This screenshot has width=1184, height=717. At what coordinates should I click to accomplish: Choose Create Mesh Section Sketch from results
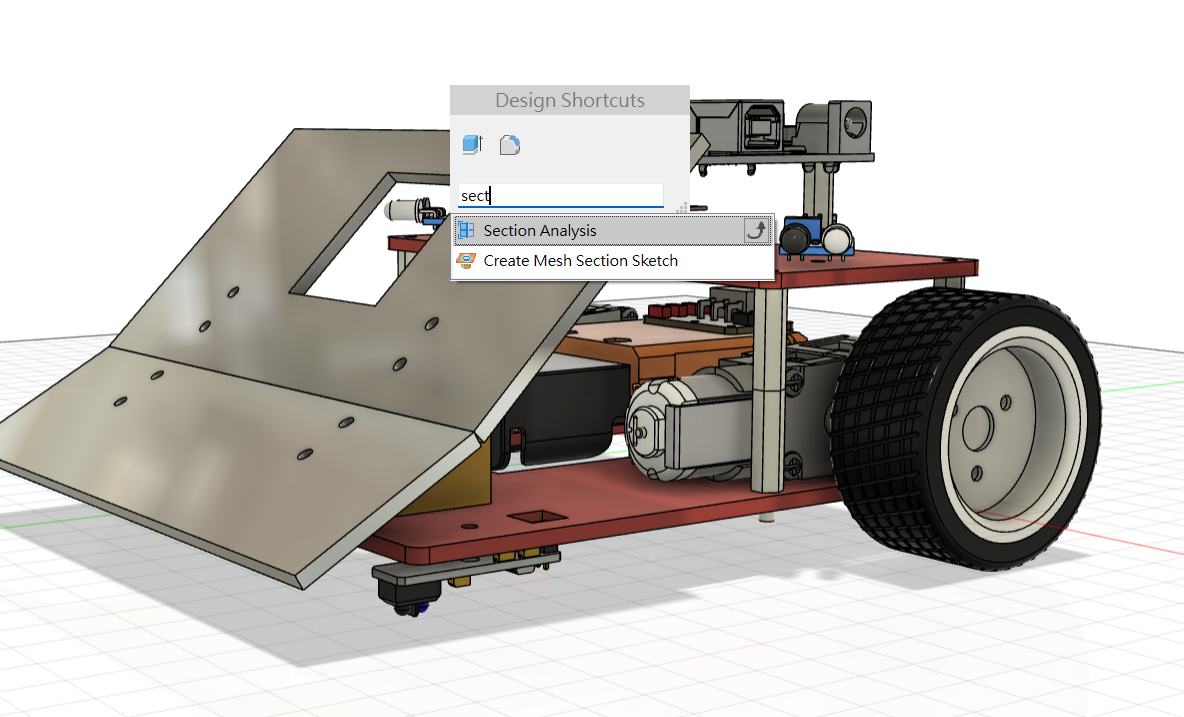click(x=580, y=261)
